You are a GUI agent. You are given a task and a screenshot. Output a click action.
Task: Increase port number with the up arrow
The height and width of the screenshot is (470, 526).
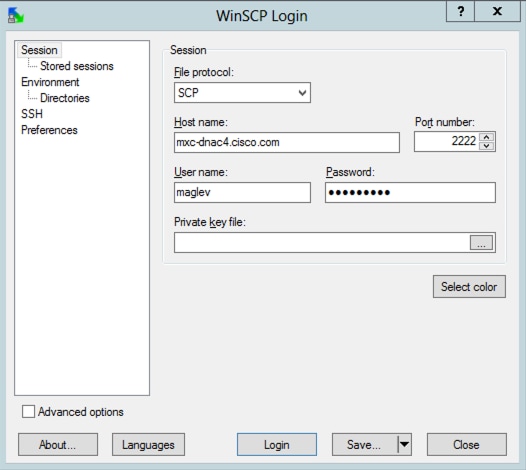pos(487,137)
